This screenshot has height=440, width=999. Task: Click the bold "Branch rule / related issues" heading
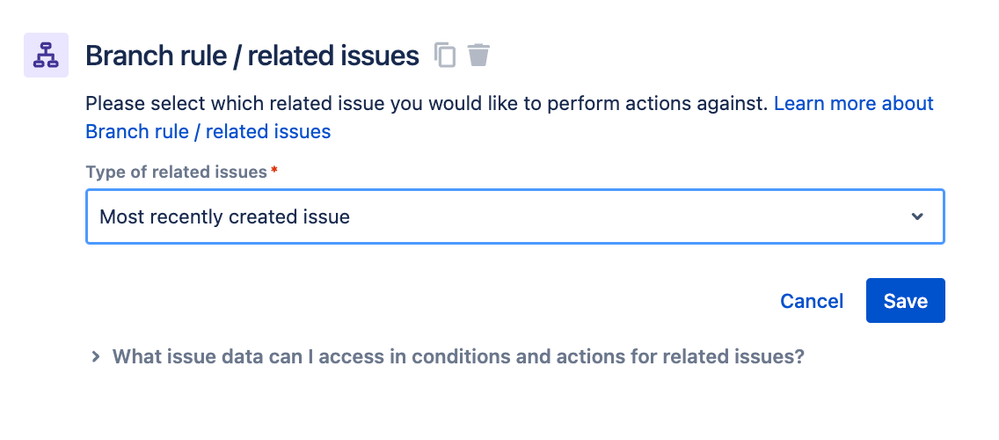(252, 56)
